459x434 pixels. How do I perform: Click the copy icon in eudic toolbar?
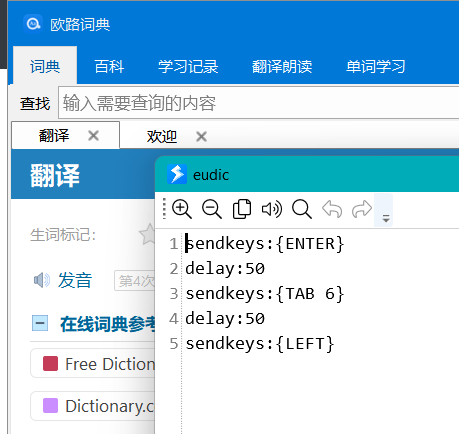point(242,209)
